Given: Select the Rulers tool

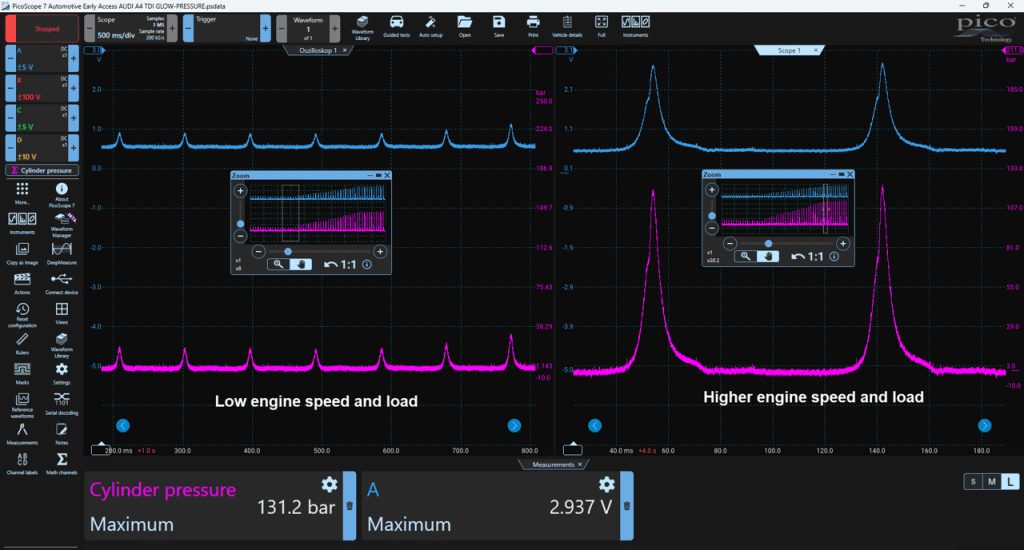Looking at the screenshot, I should tap(22, 344).
